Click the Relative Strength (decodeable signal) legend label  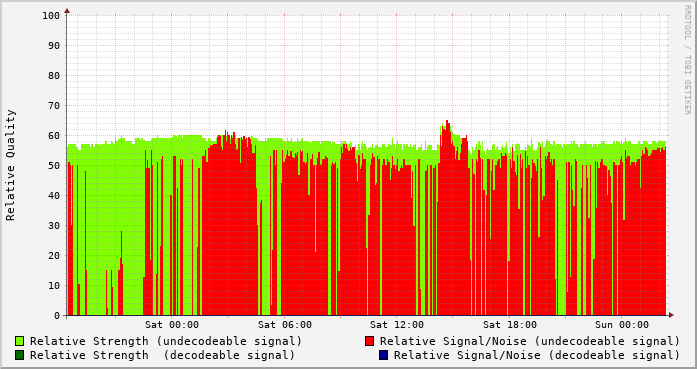point(163,355)
